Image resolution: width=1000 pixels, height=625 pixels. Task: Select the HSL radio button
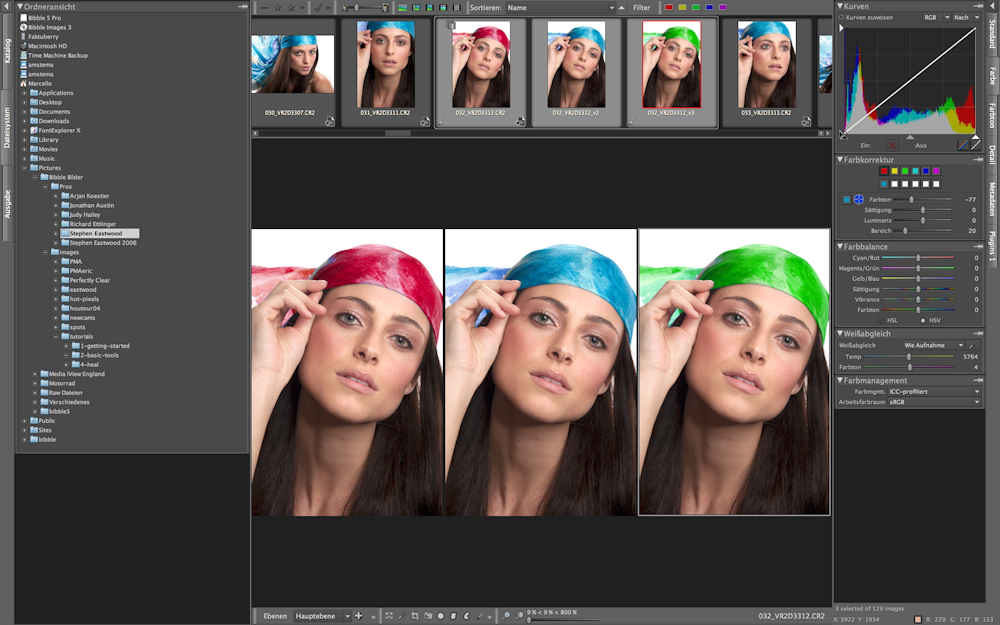[x=891, y=320]
